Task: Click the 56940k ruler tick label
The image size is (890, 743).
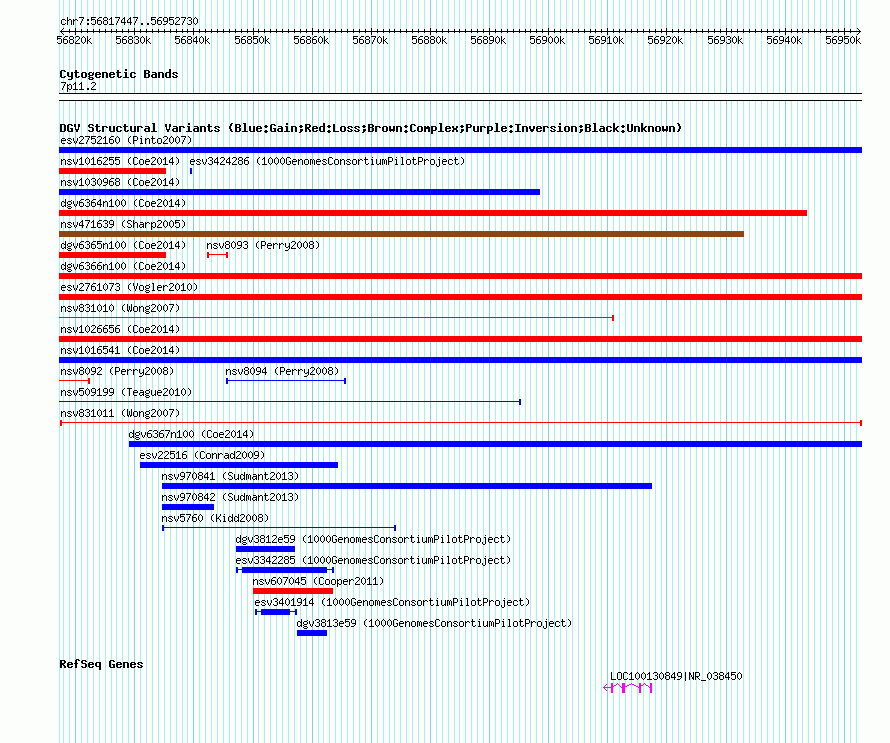Action: click(784, 40)
